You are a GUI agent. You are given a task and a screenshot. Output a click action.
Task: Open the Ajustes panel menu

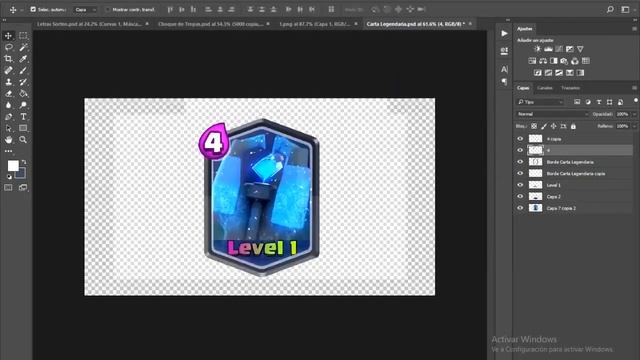coord(634,29)
